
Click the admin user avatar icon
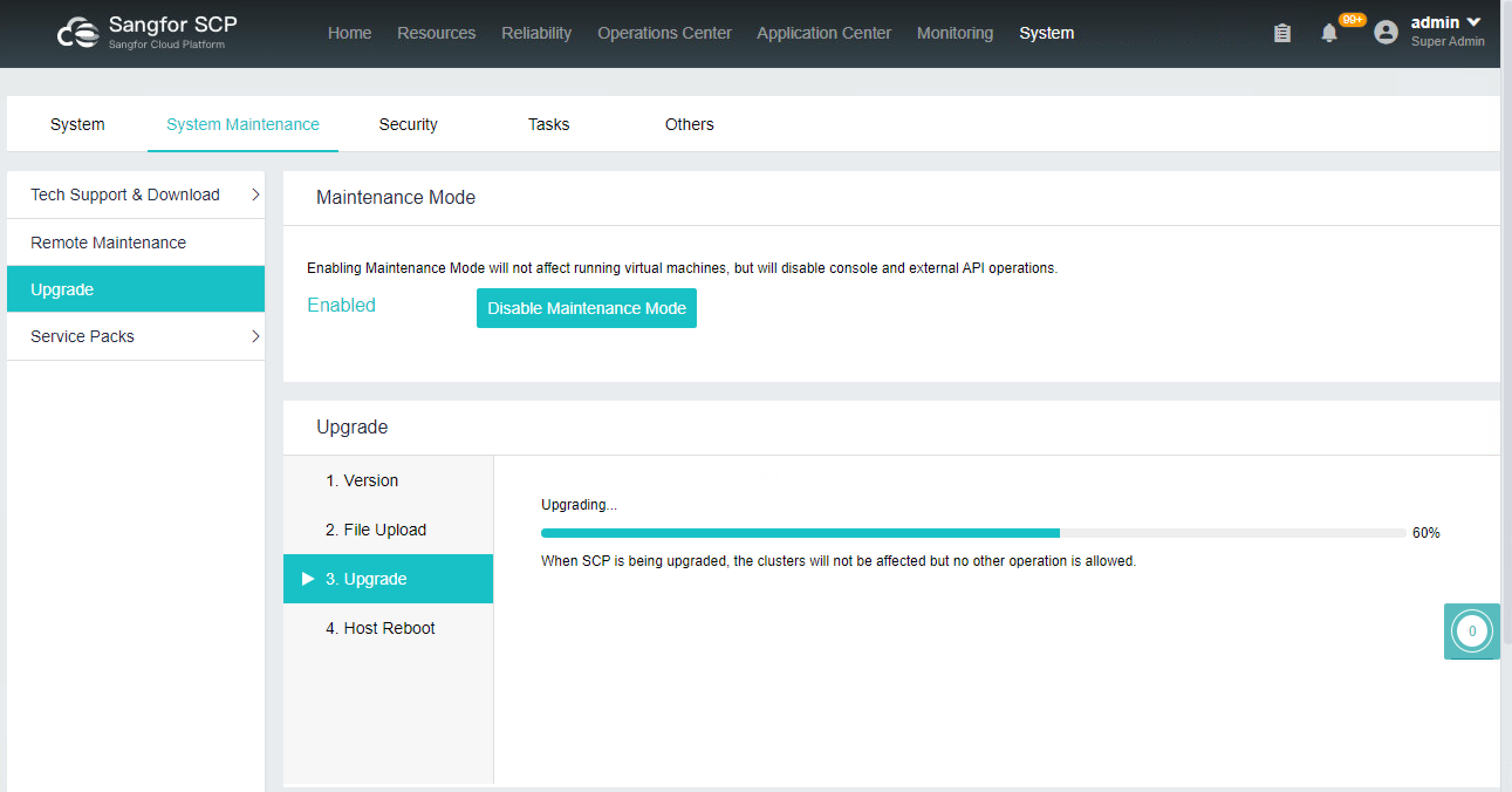pyautogui.click(x=1385, y=32)
